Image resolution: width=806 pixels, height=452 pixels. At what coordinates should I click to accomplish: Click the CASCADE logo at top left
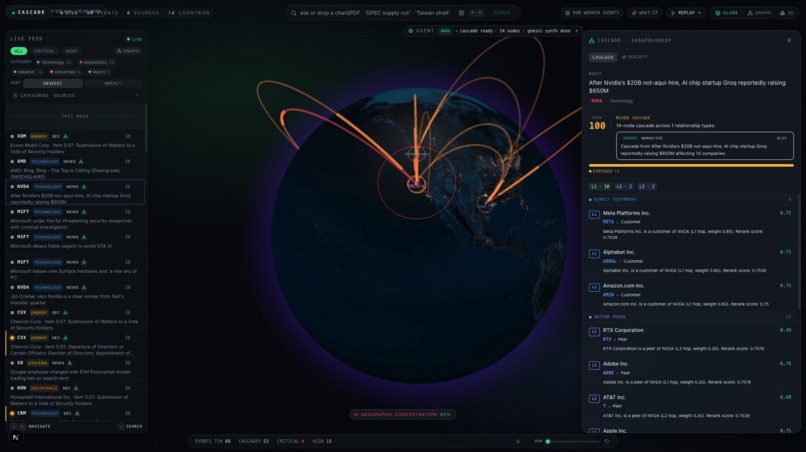click(x=28, y=12)
